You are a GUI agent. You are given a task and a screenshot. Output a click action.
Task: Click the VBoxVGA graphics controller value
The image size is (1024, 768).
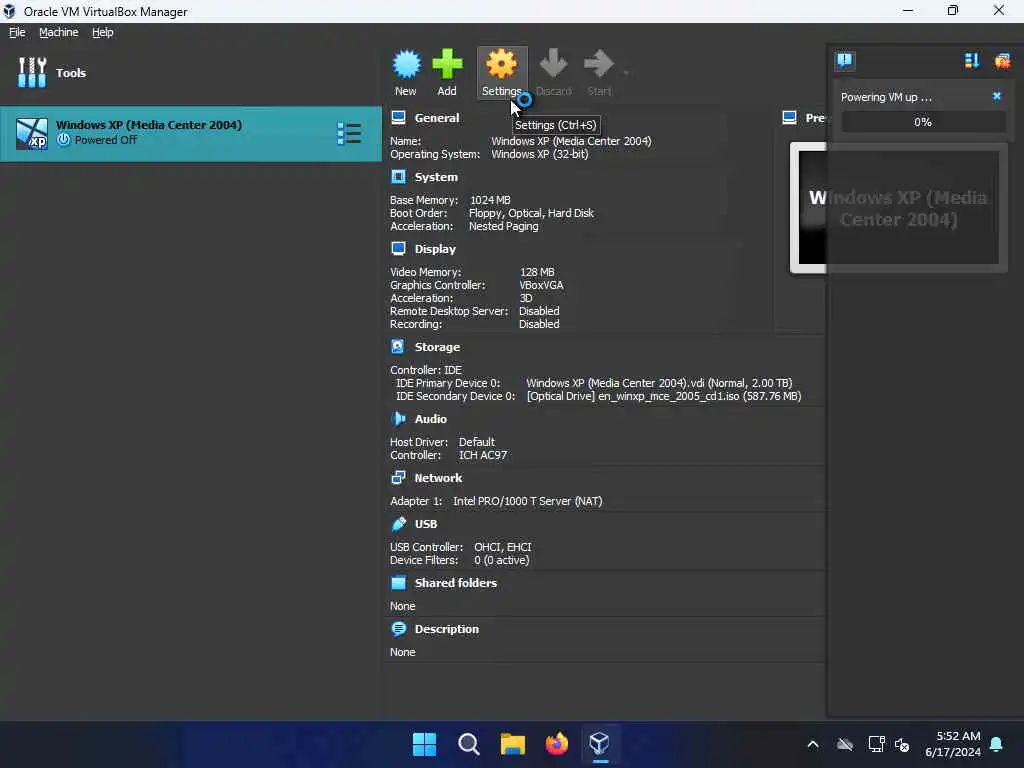click(541, 285)
